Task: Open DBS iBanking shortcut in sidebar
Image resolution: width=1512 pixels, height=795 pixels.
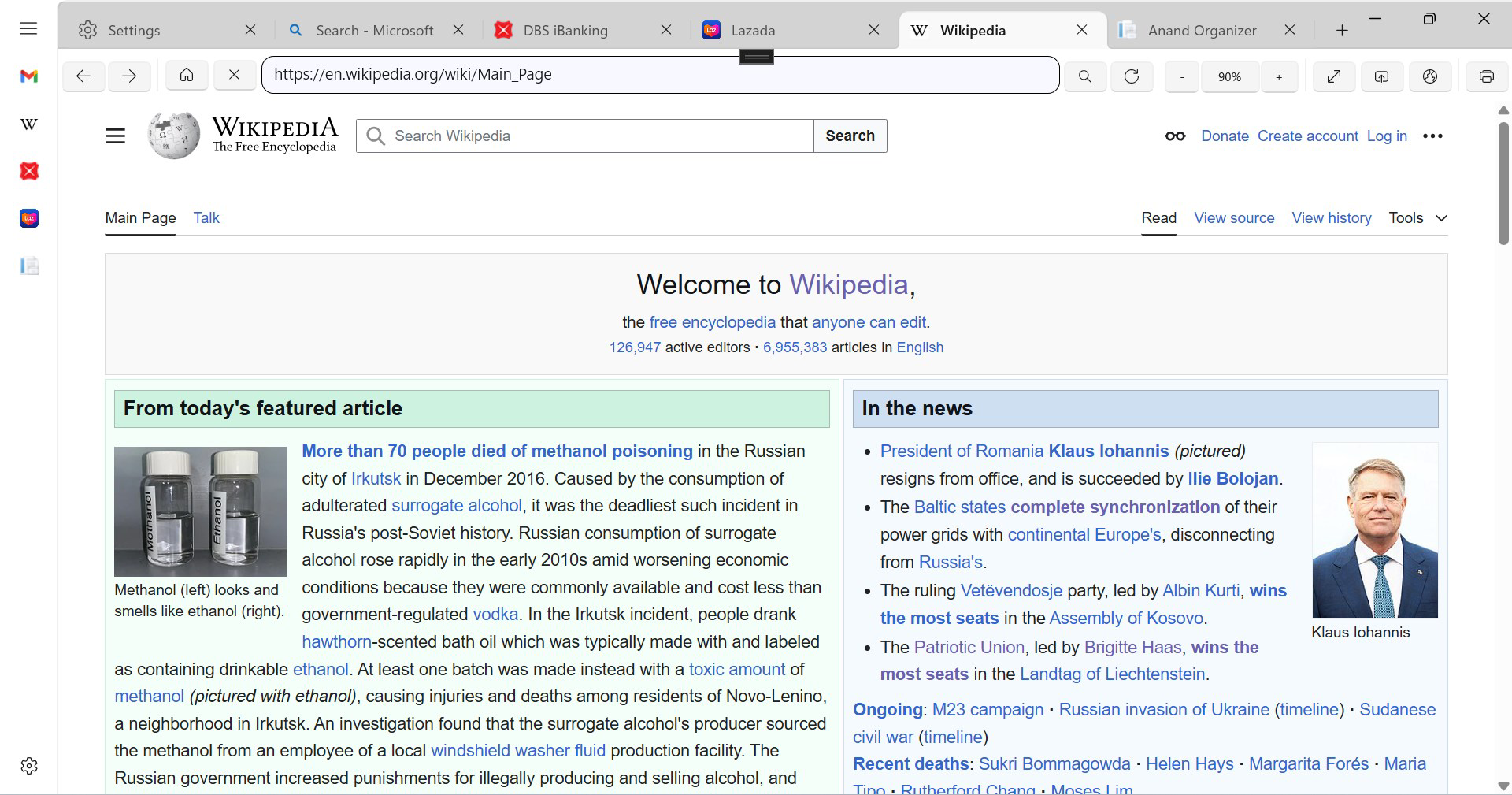Action: pos(29,171)
